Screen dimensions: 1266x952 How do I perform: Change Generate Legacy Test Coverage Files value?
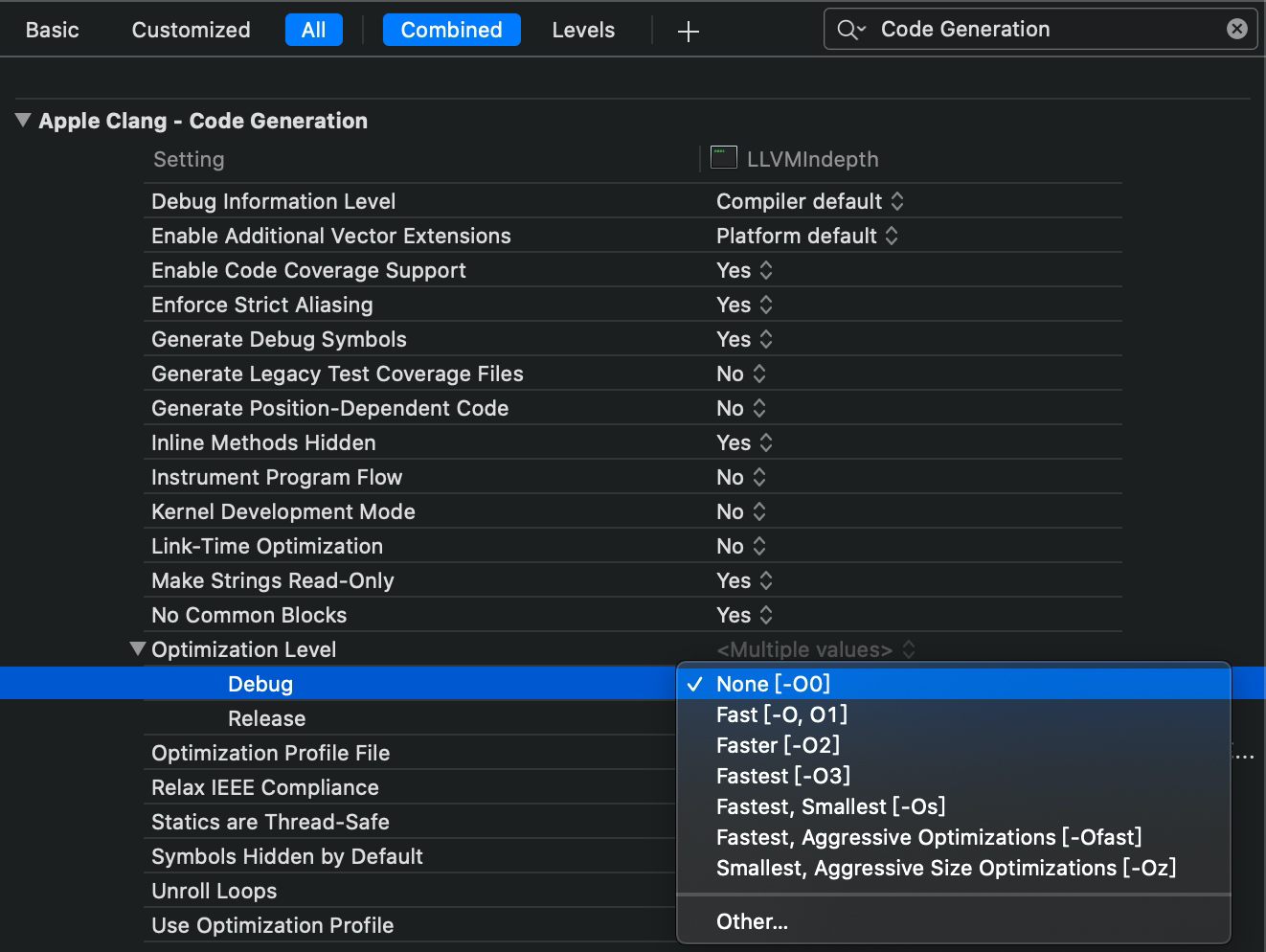point(741,374)
